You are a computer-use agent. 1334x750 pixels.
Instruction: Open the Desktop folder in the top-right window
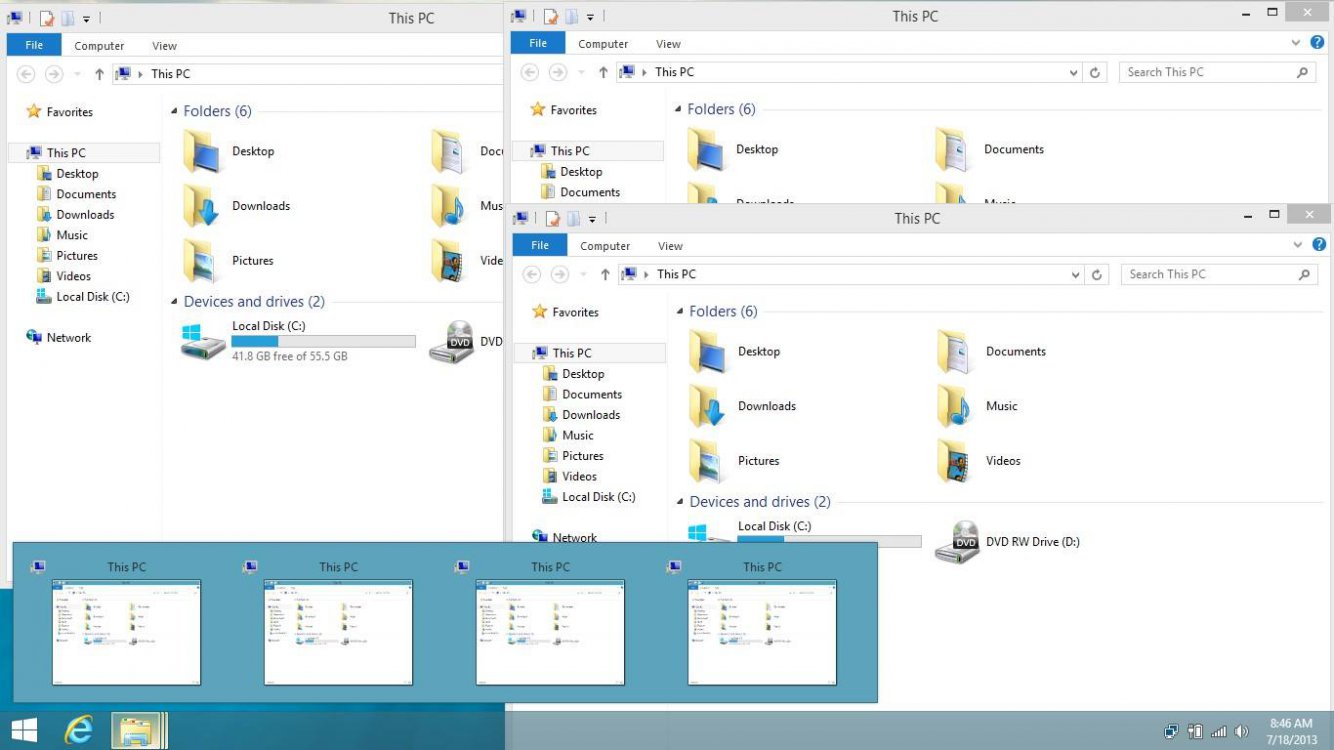point(732,150)
